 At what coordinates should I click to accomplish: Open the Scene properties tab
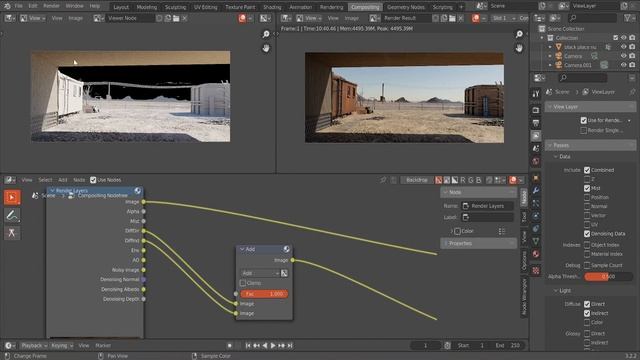tap(536, 148)
